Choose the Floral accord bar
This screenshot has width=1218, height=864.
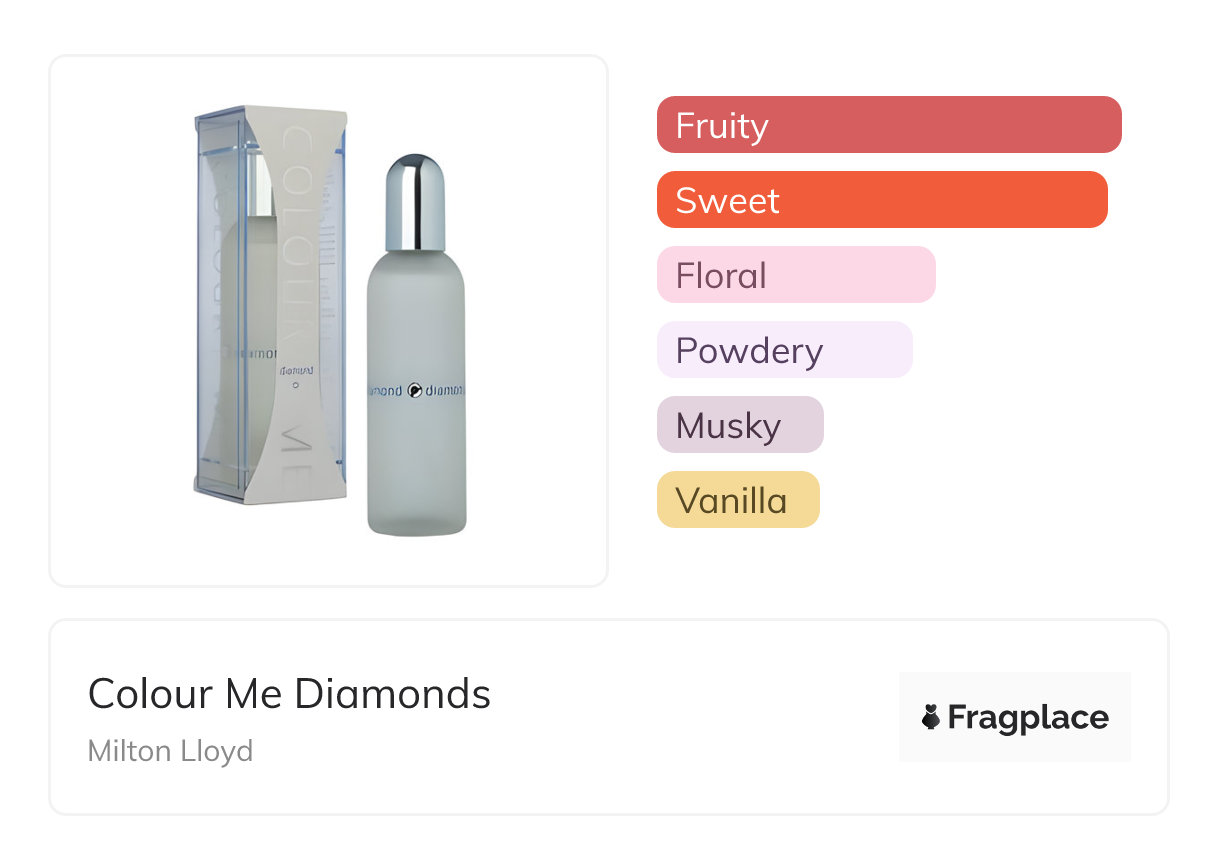795,275
